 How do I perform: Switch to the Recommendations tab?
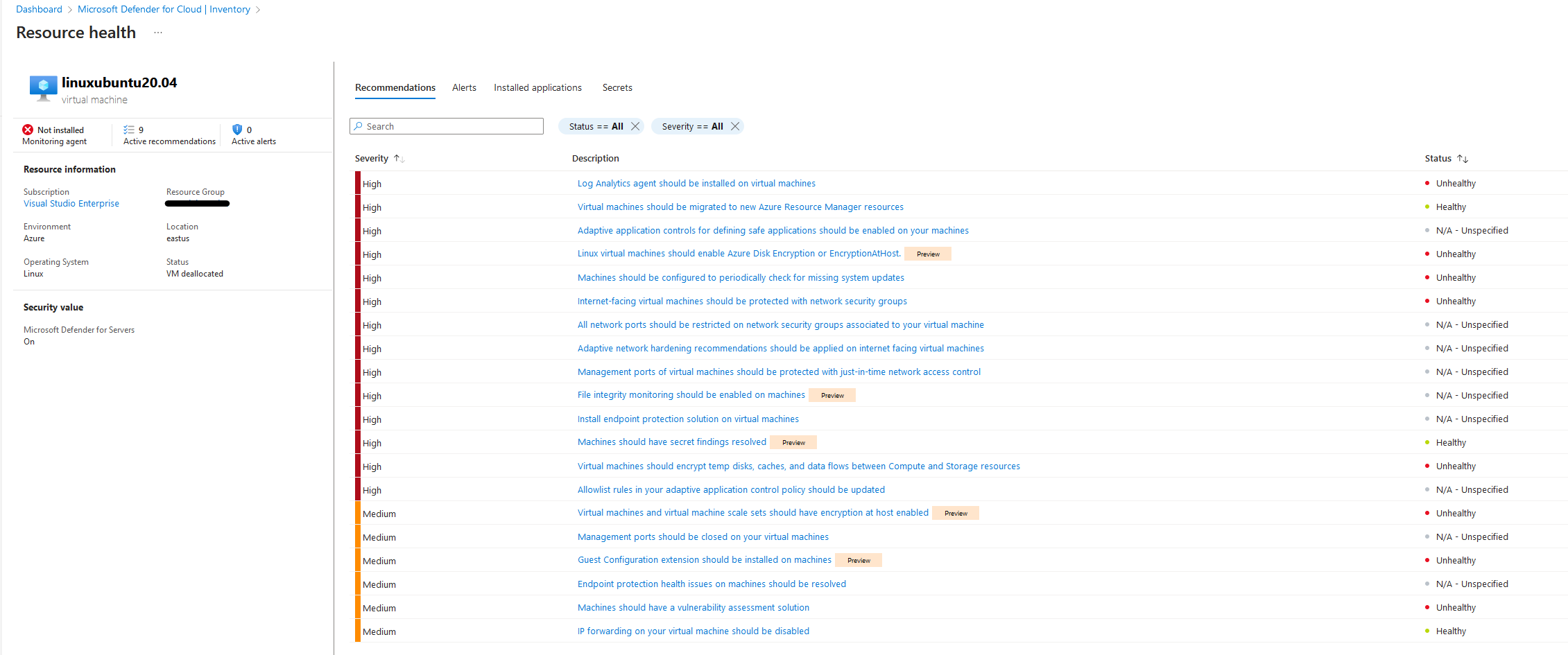(x=395, y=87)
